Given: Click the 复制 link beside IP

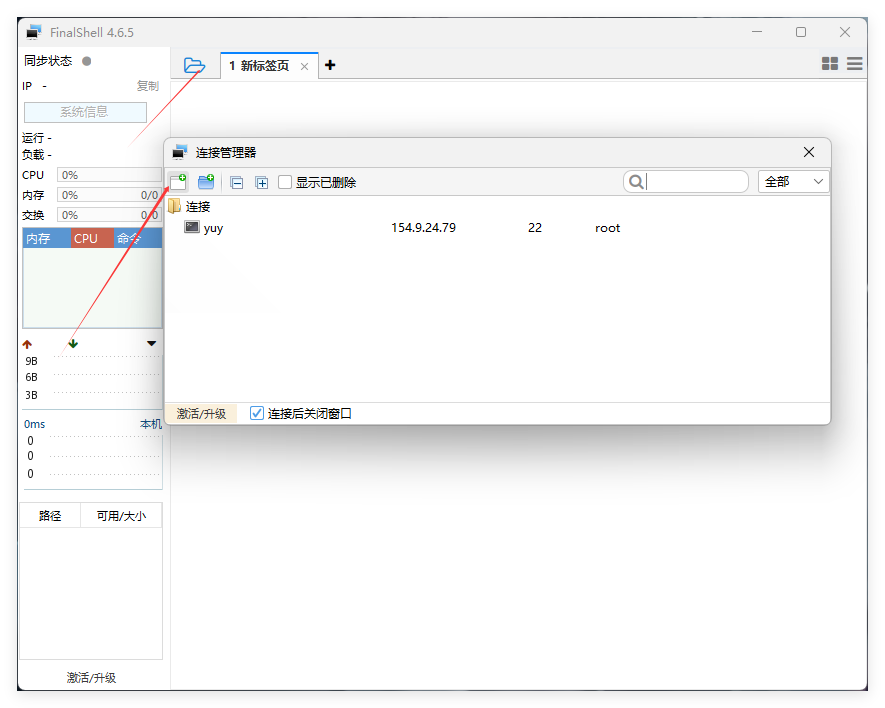Looking at the screenshot, I should point(147,86).
